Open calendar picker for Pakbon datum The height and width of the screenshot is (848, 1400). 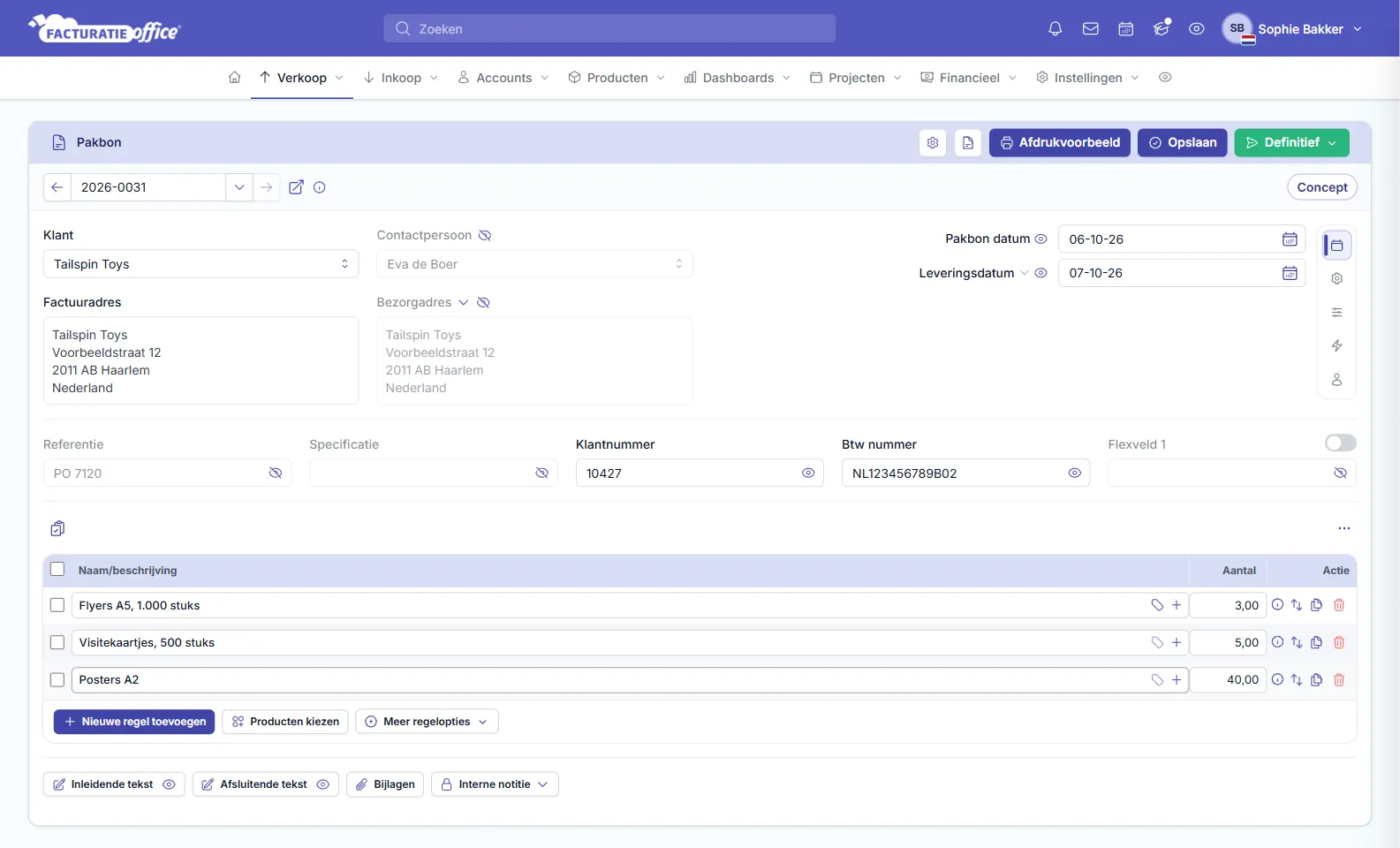(x=1290, y=239)
